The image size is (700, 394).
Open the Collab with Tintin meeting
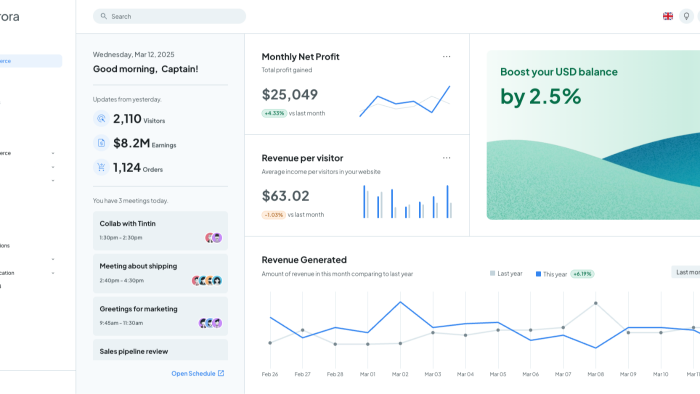[160, 231]
